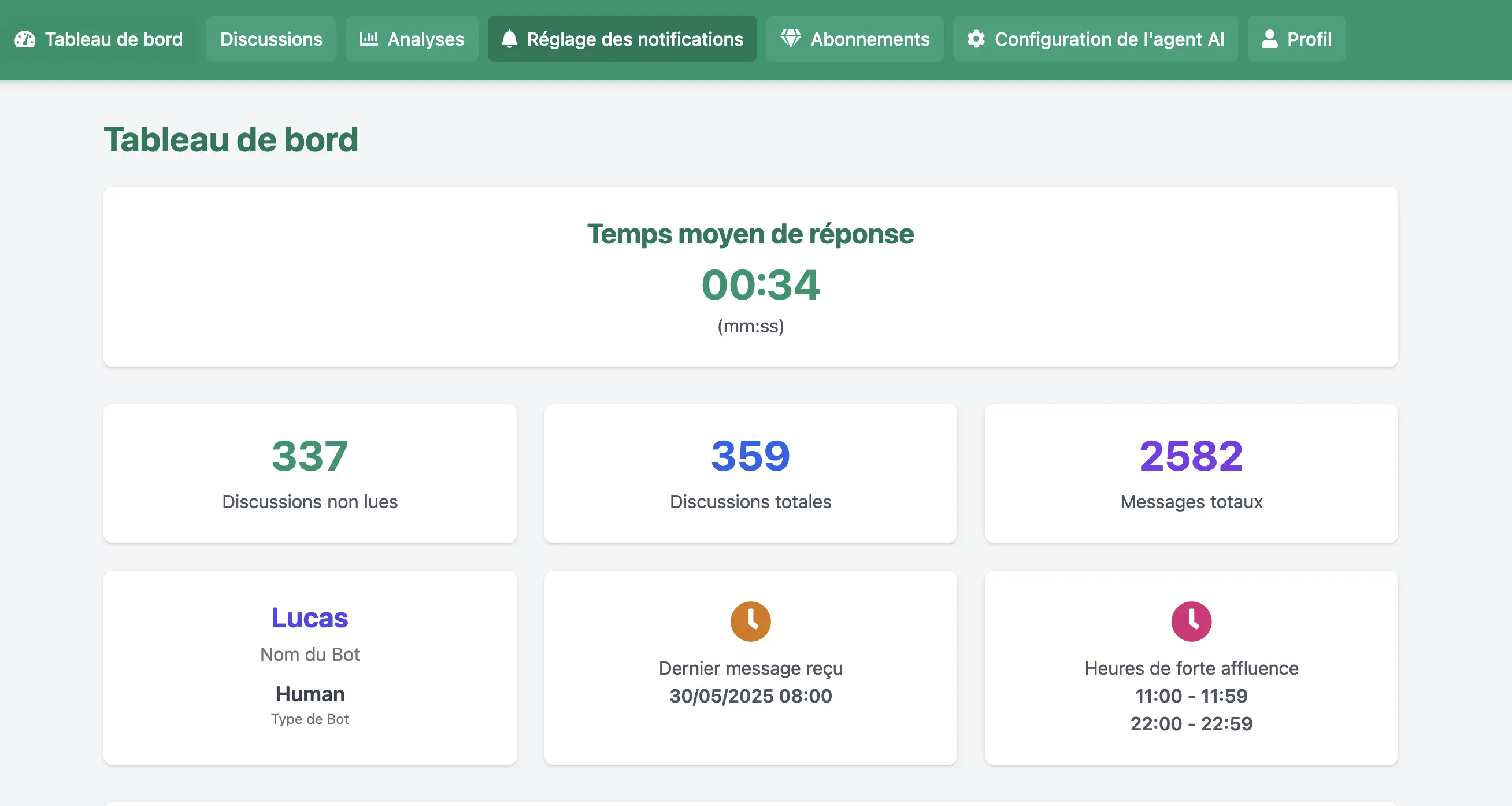Screen dimensions: 1512x806
Task: Click the Dernier message reçu date
Action: click(750, 696)
